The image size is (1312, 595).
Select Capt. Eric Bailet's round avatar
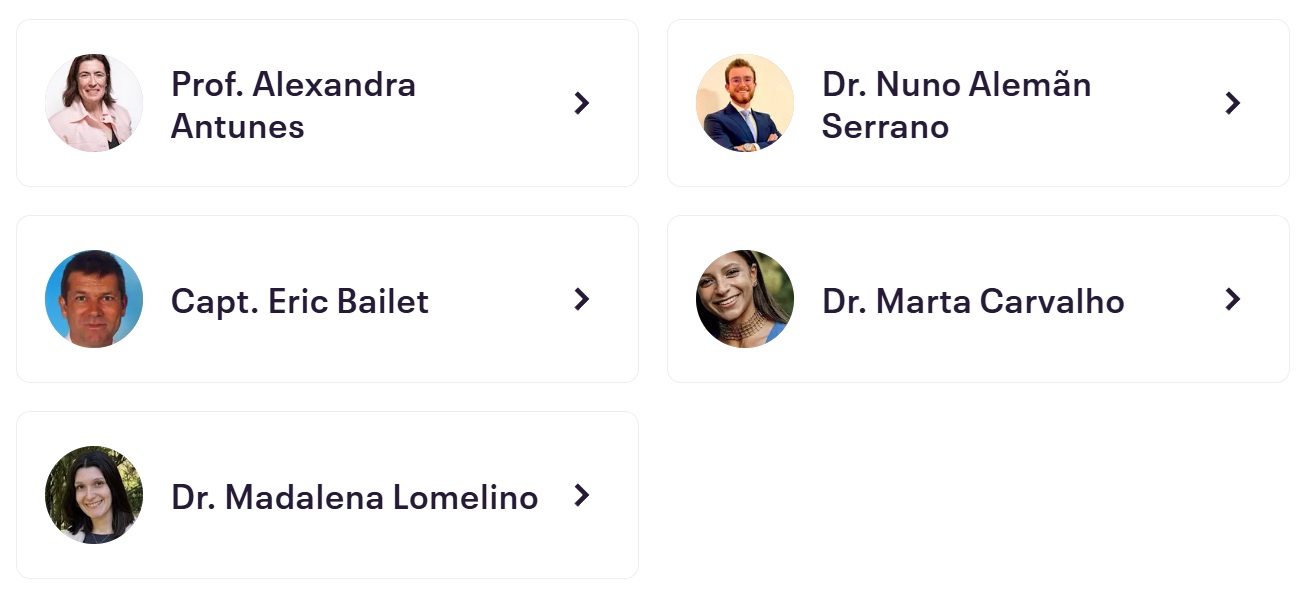point(94,299)
